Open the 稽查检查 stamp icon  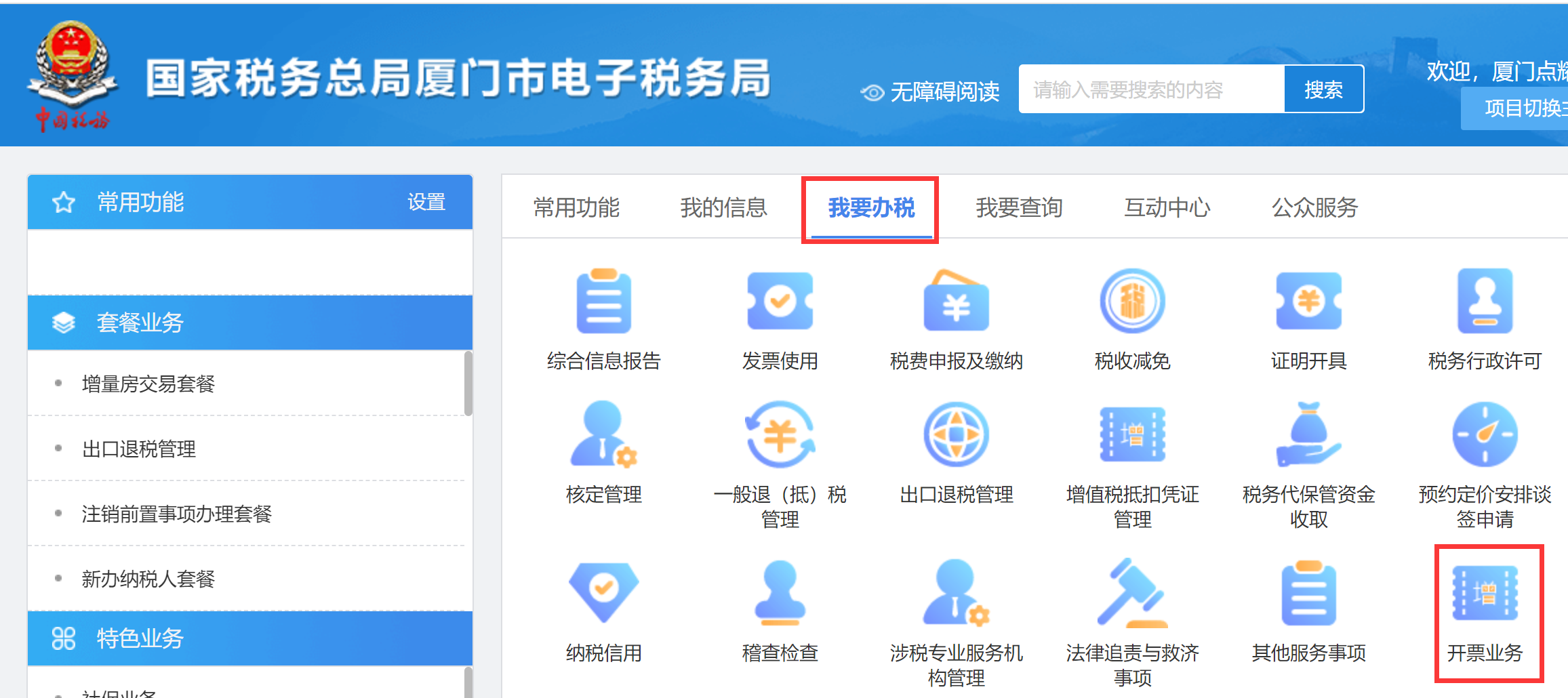point(780,592)
